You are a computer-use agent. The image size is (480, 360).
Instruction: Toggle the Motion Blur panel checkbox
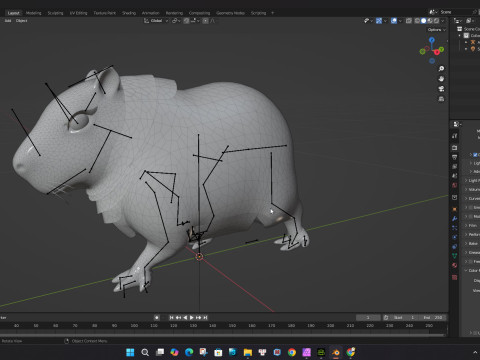pos(471,216)
